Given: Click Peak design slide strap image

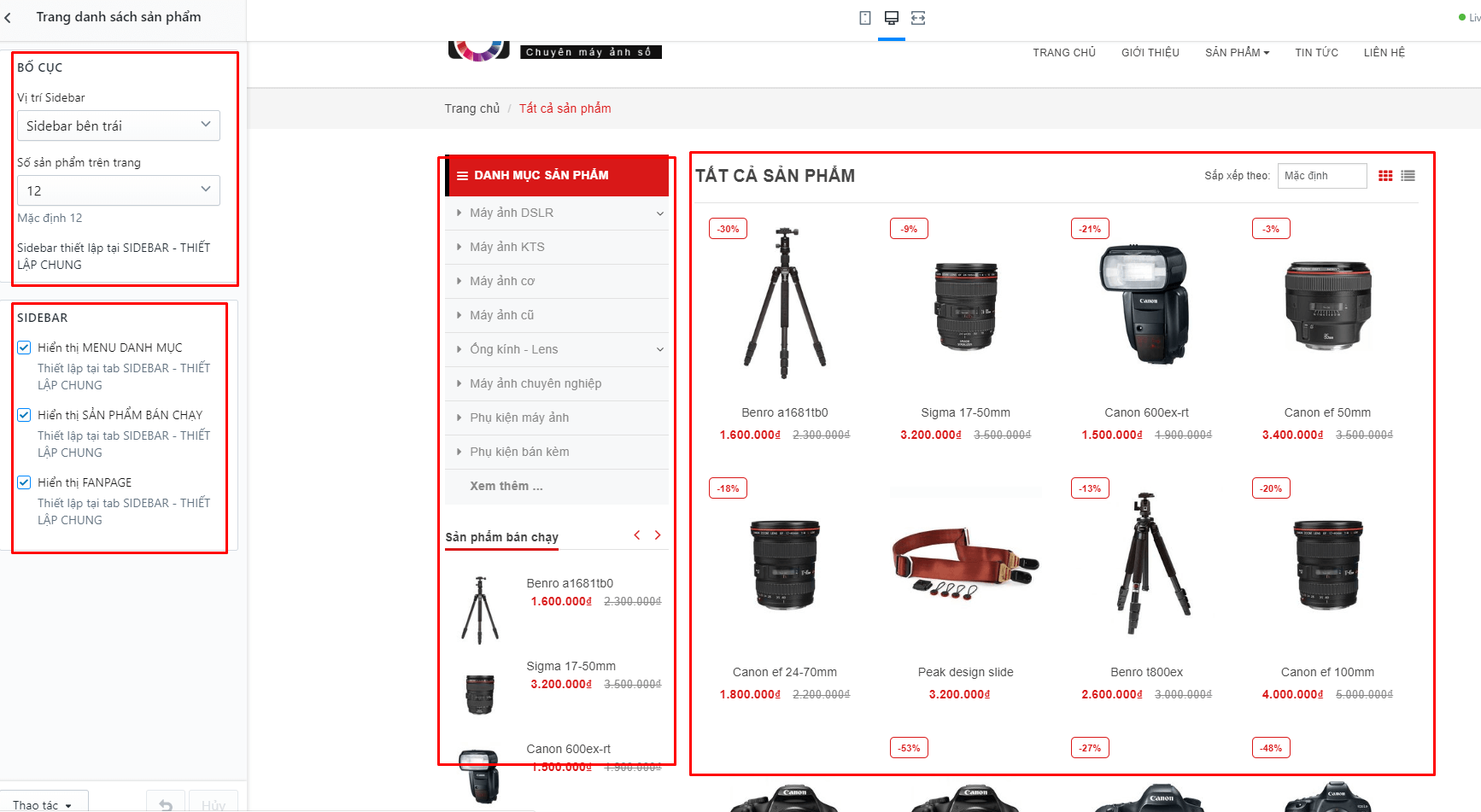Looking at the screenshot, I should 966,564.
